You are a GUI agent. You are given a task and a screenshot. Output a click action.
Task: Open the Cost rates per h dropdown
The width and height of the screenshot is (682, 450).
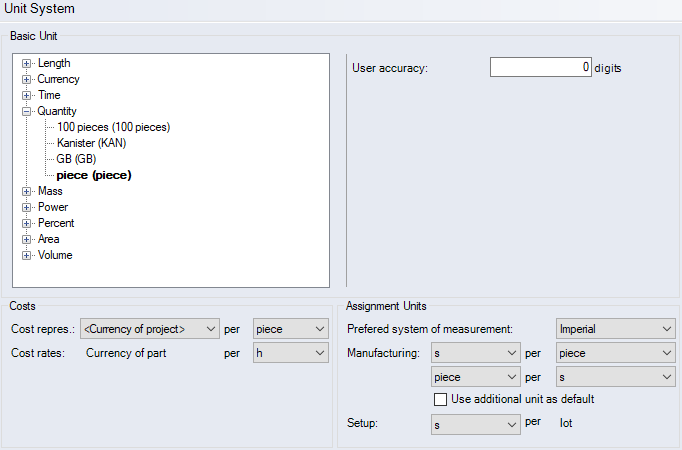(290, 353)
